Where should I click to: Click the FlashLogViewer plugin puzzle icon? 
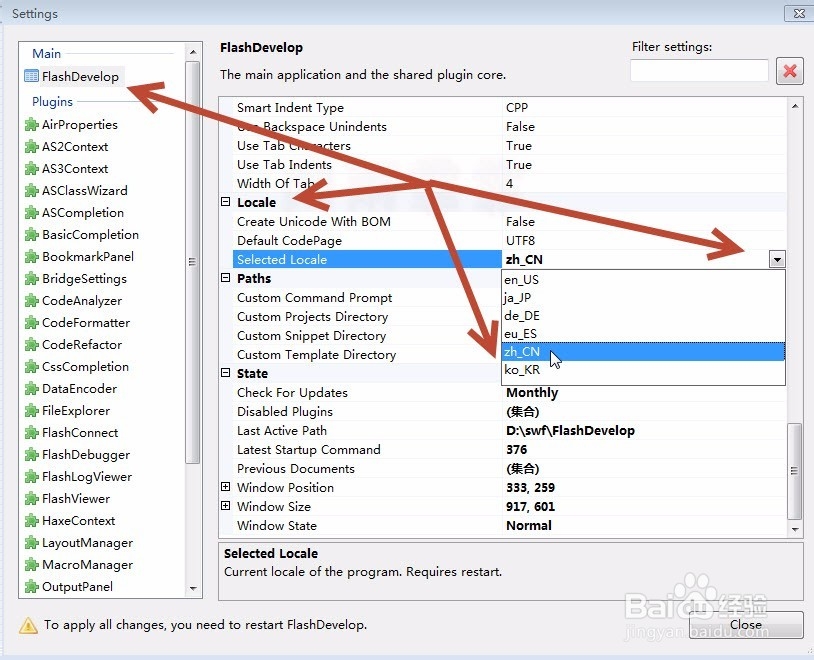tap(32, 477)
